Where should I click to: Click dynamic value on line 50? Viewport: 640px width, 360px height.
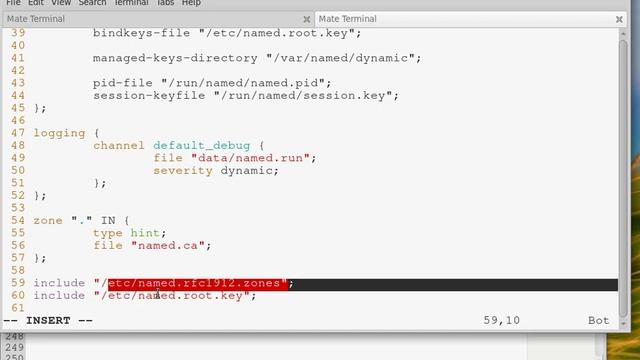point(247,170)
